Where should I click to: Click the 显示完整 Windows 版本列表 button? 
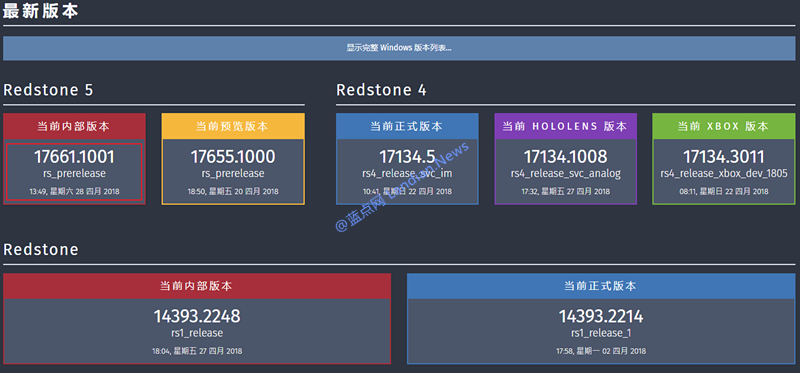399,48
